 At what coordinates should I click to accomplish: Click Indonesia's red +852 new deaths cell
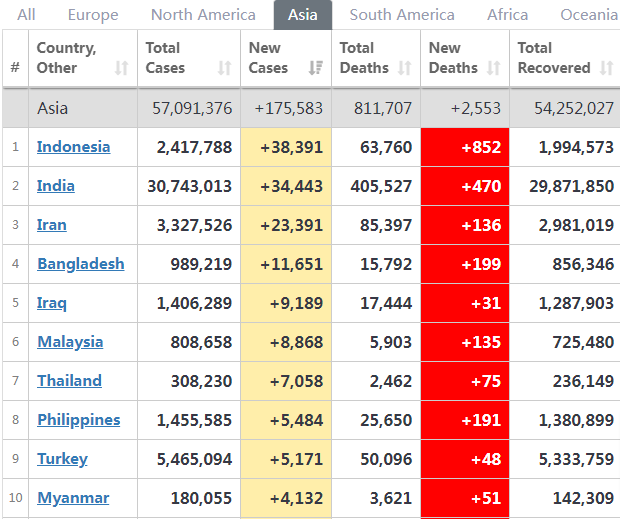[x=465, y=147]
